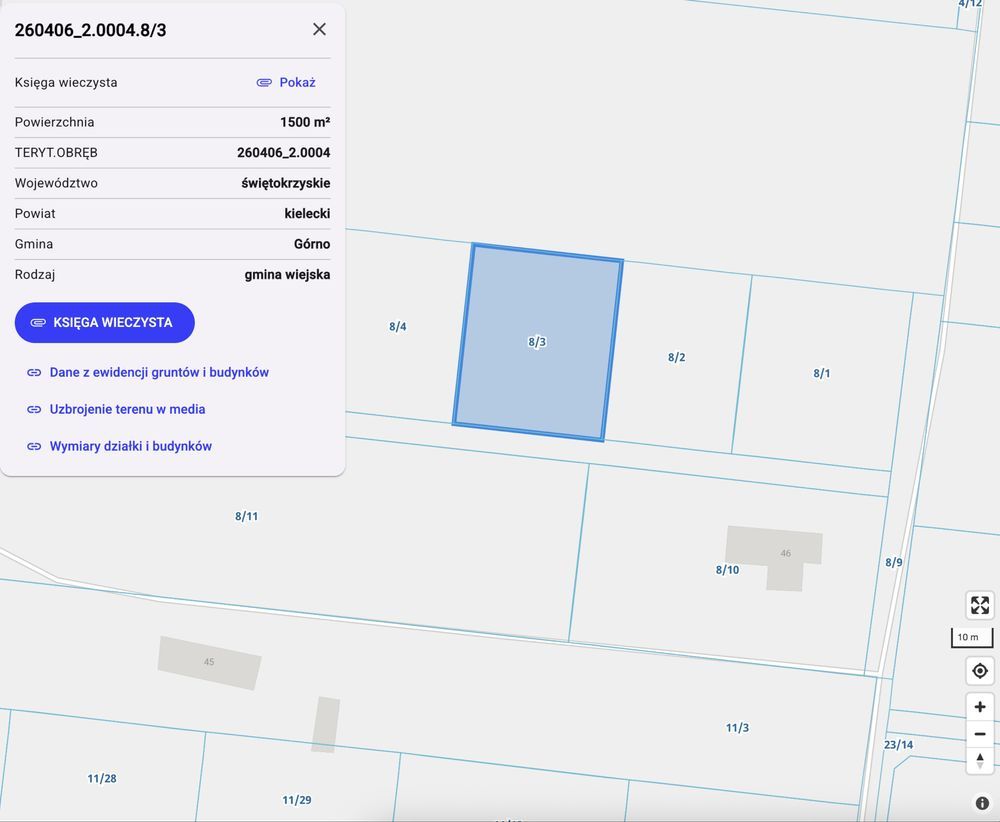Click the kielecki powiat value
The height and width of the screenshot is (822, 1000).
coord(307,214)
